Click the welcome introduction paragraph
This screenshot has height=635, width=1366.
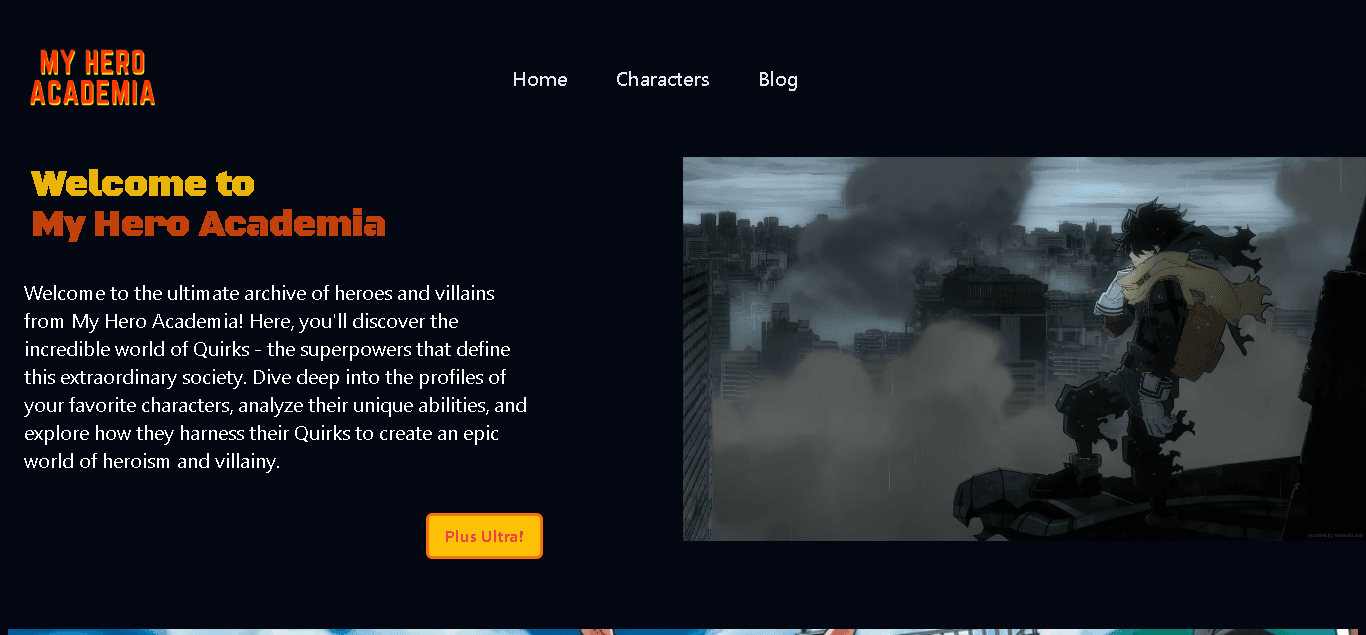tap(276, 377)
